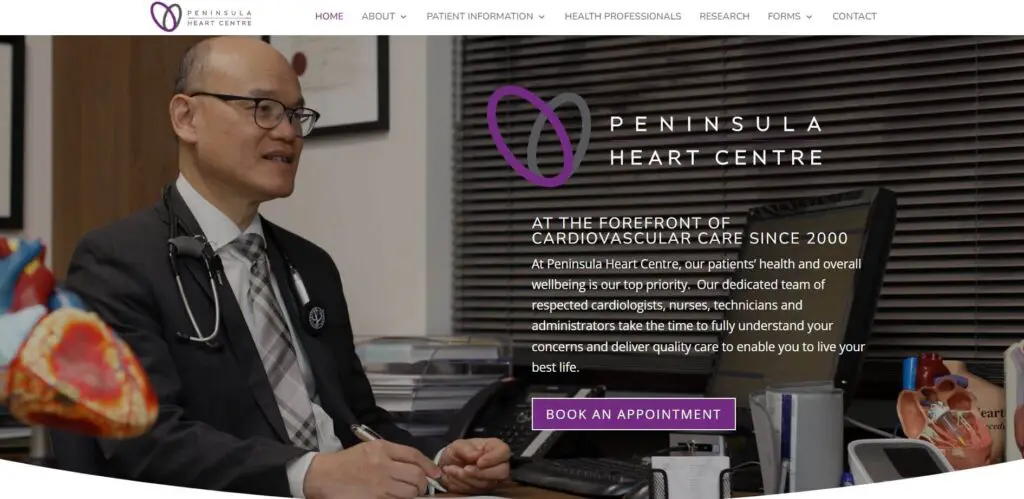Open the About menu item
The image size is (1024, 499).
378,16
